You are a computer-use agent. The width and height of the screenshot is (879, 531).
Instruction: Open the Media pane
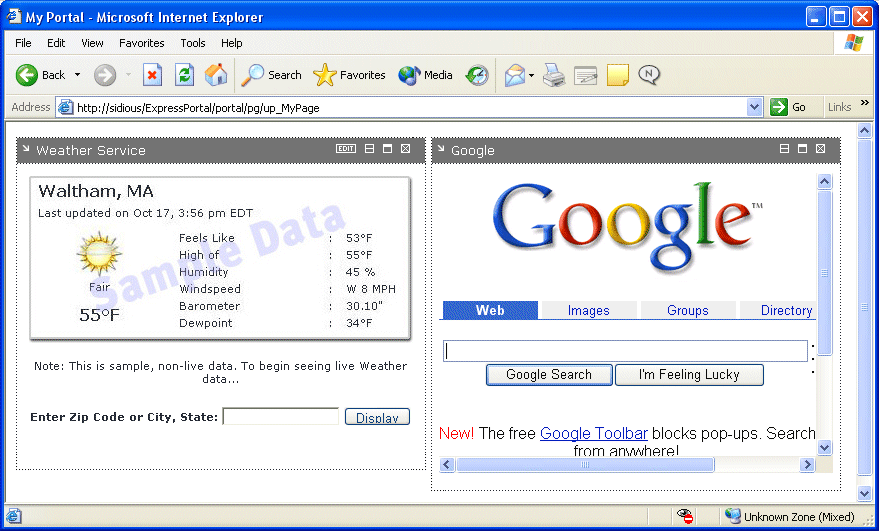[x=425, y=75]
